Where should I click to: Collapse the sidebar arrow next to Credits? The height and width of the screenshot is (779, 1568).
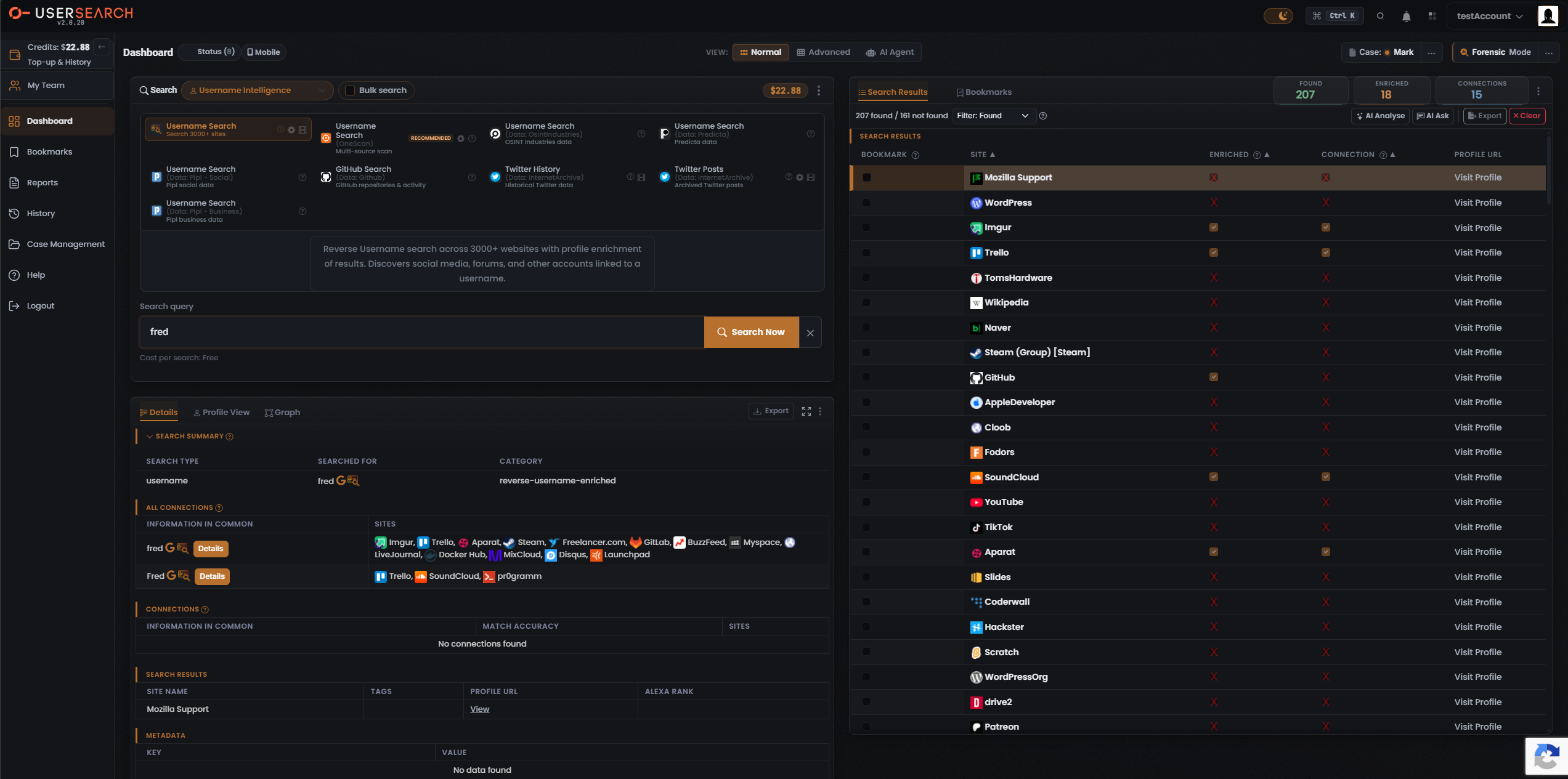pyautogui.click(x=102, y=47)
